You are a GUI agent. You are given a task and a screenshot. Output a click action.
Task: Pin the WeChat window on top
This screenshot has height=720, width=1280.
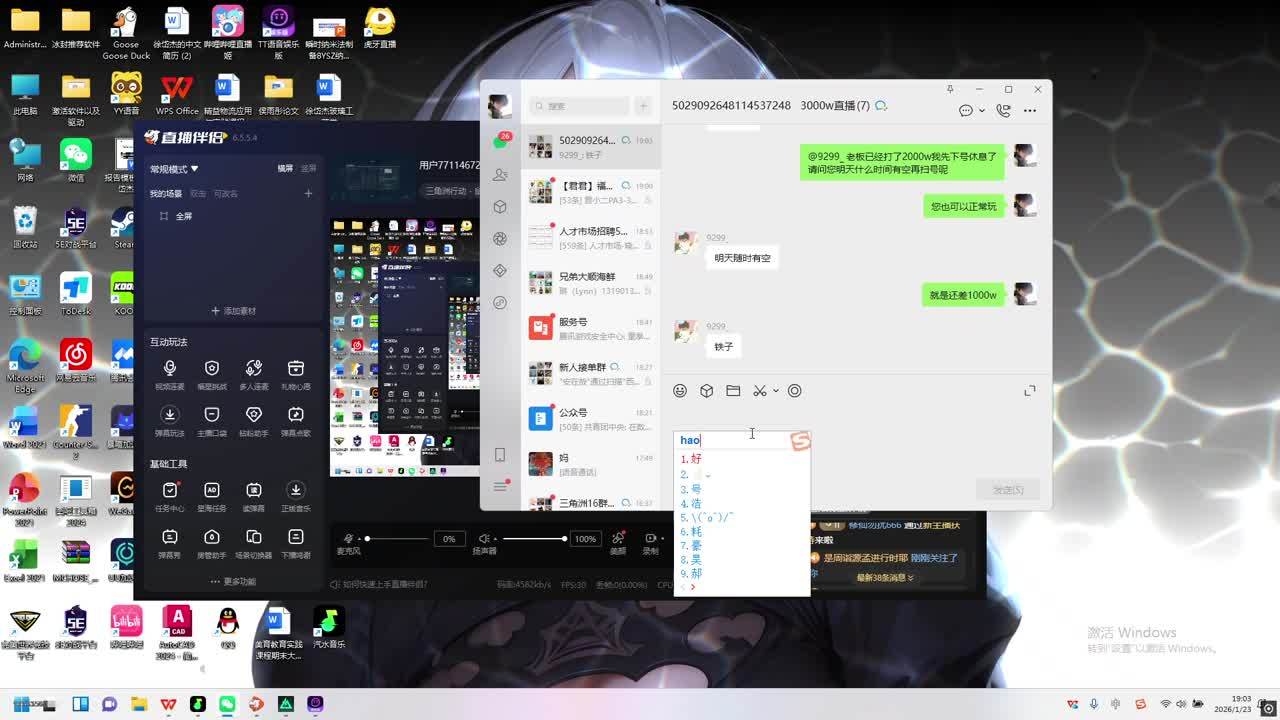pos(950,89)
